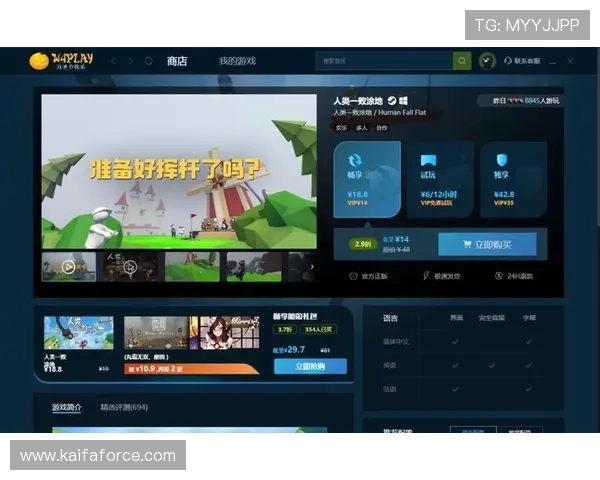
Task: Click the 极速发货 lightning icon
Action: 426,276
